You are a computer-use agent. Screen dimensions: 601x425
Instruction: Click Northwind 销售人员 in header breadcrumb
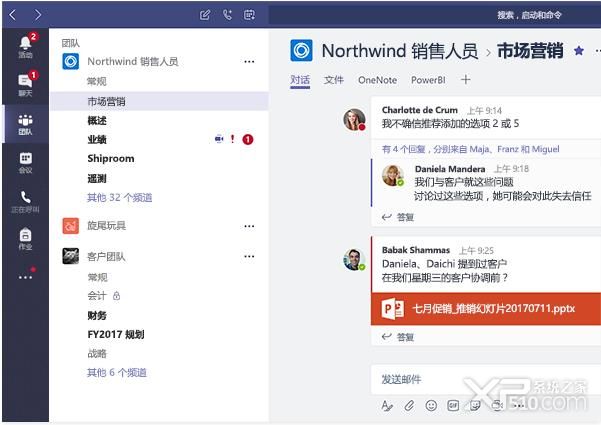tap(400, 51)
